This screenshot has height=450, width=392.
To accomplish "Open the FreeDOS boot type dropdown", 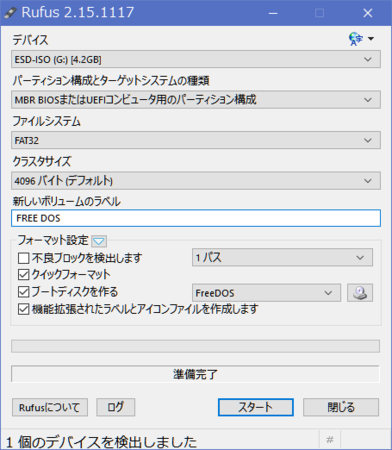I will pos(266,293).
